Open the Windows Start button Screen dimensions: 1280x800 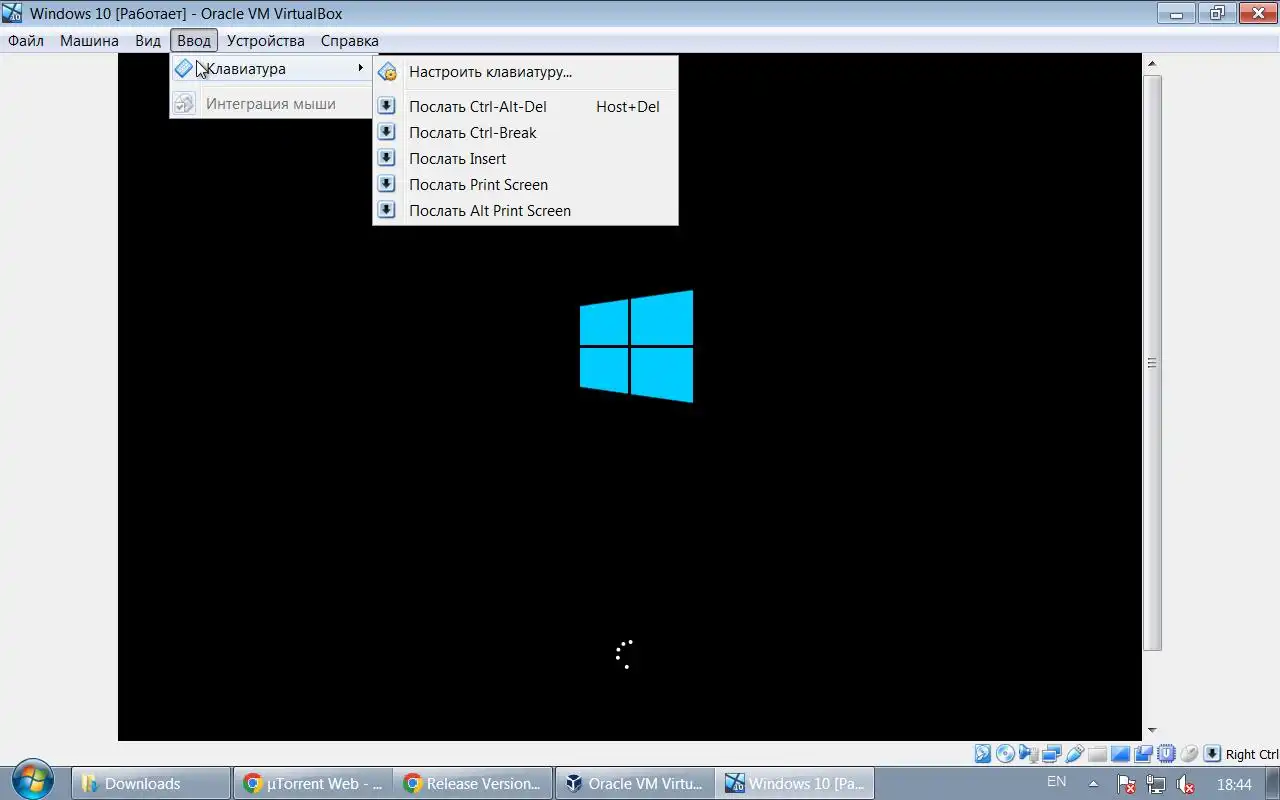coord(34,781)
